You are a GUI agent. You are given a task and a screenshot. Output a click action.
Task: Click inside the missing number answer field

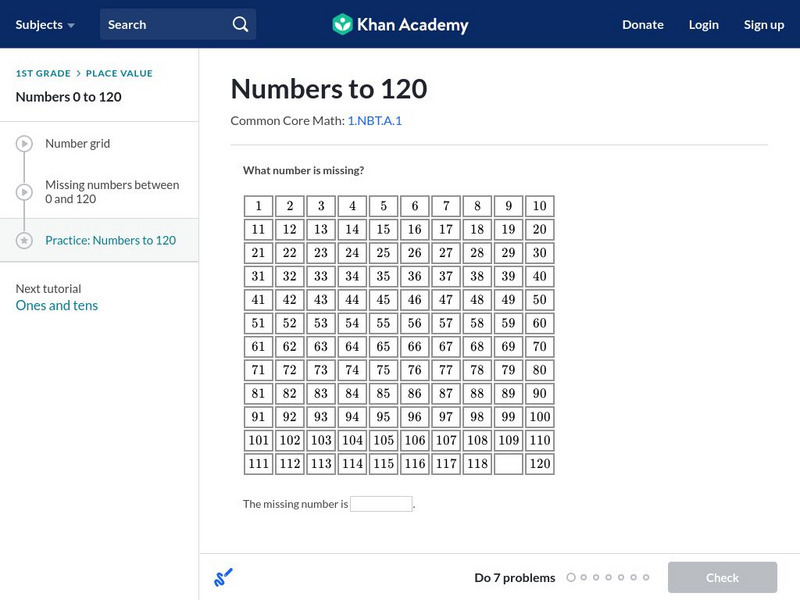pos(381,506)
